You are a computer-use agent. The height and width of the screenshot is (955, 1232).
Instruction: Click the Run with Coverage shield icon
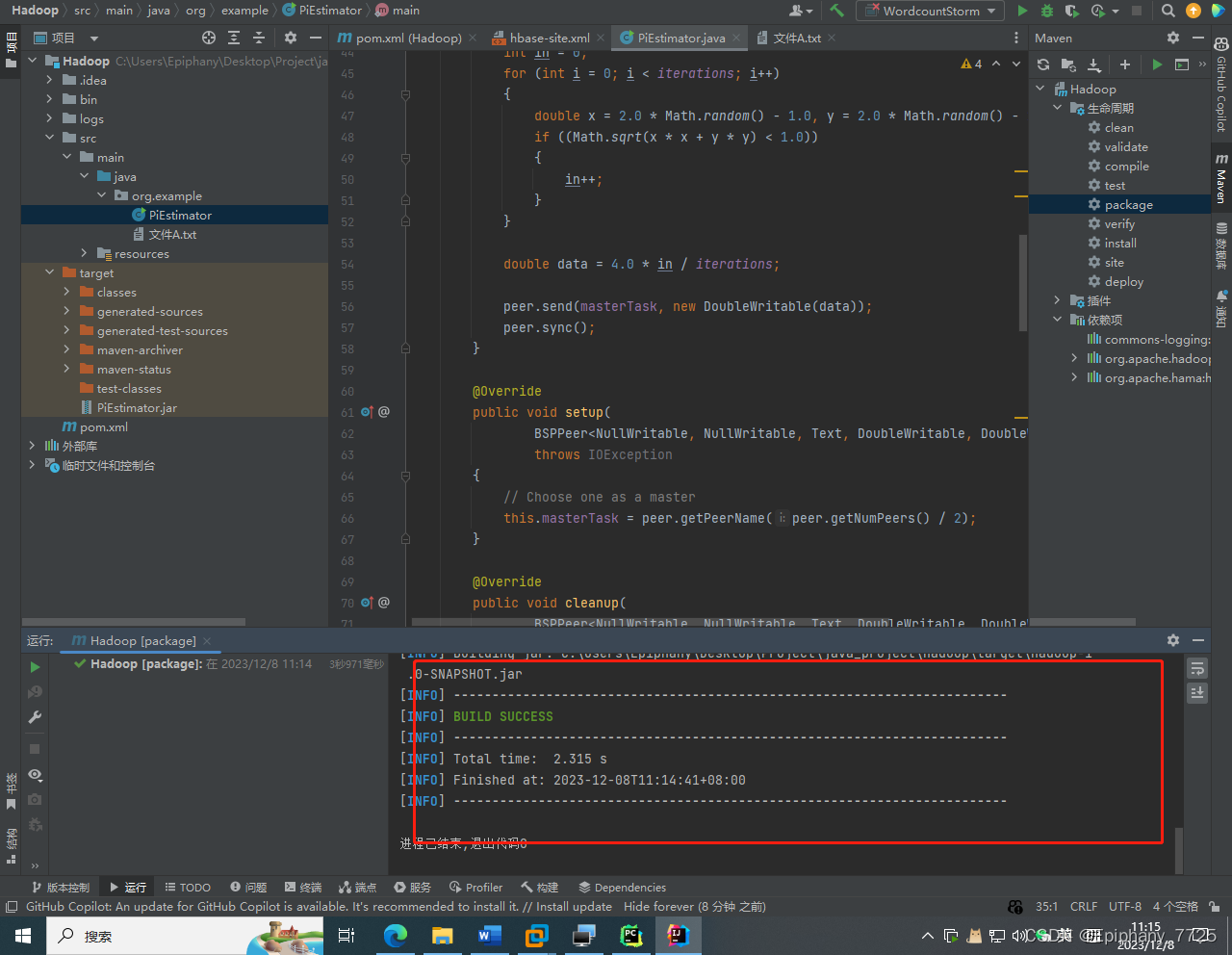coord(1072,11)
